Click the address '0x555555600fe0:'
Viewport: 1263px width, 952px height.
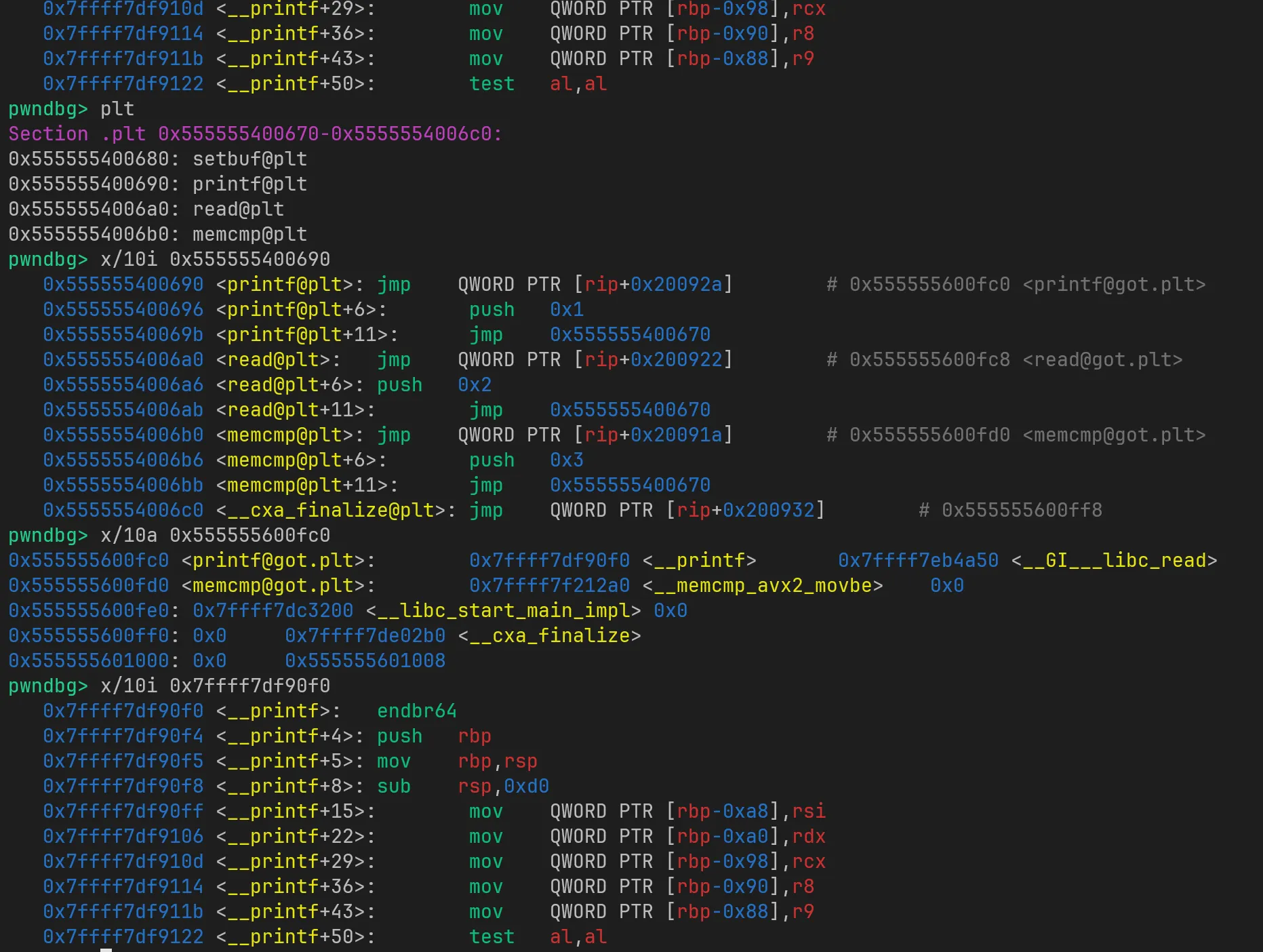[x=94, y=611]
